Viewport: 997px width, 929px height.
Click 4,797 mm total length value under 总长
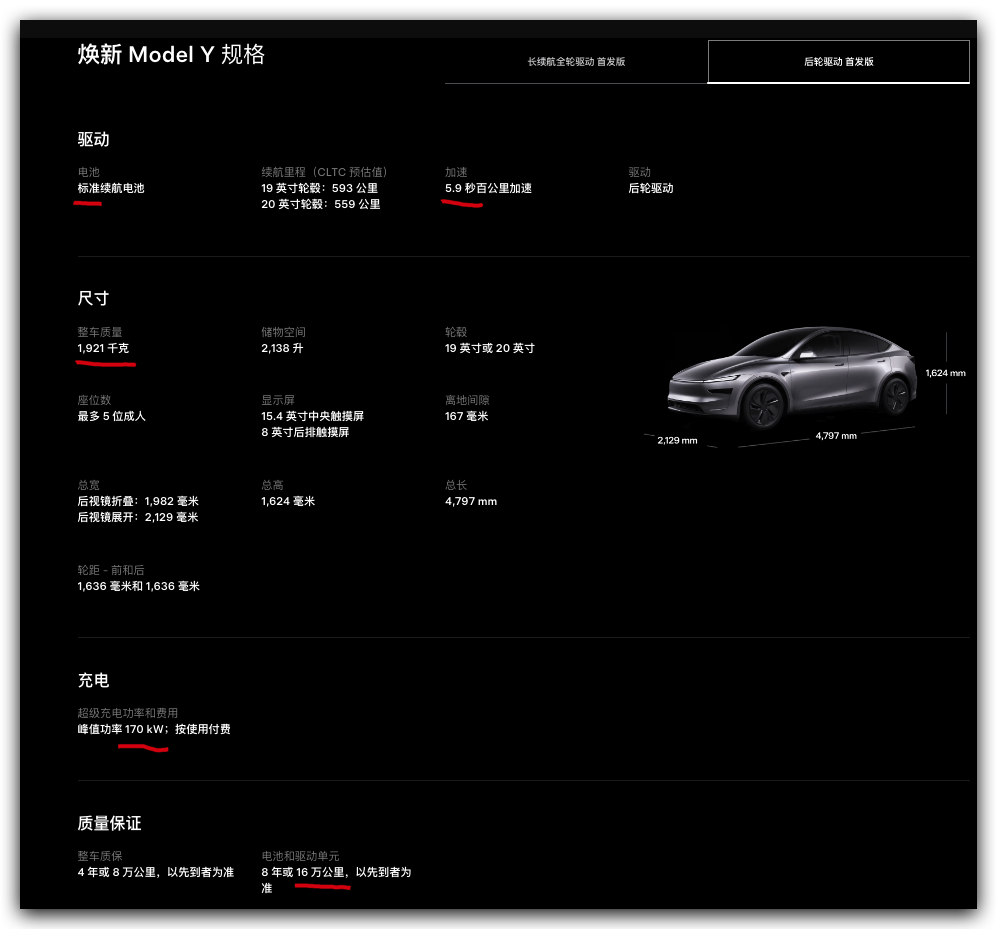[471, 501]
